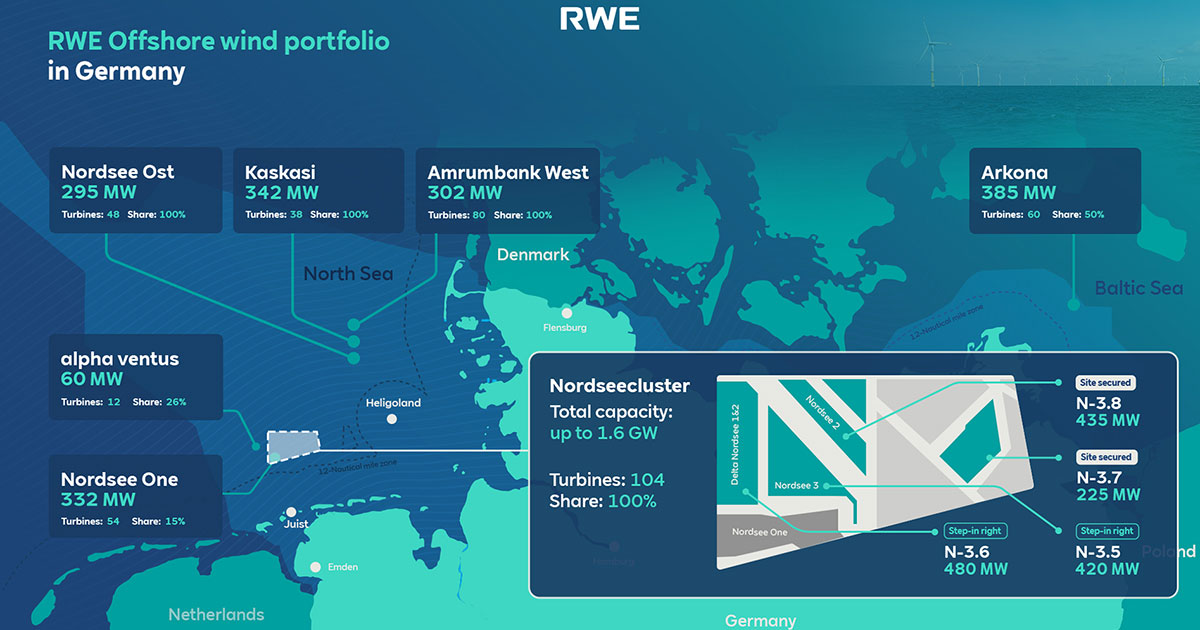The width and height of the screenshot is (1200, 630).
Task: Toggle the Step-in right badge for N-3.6
Action: point(975,531)
